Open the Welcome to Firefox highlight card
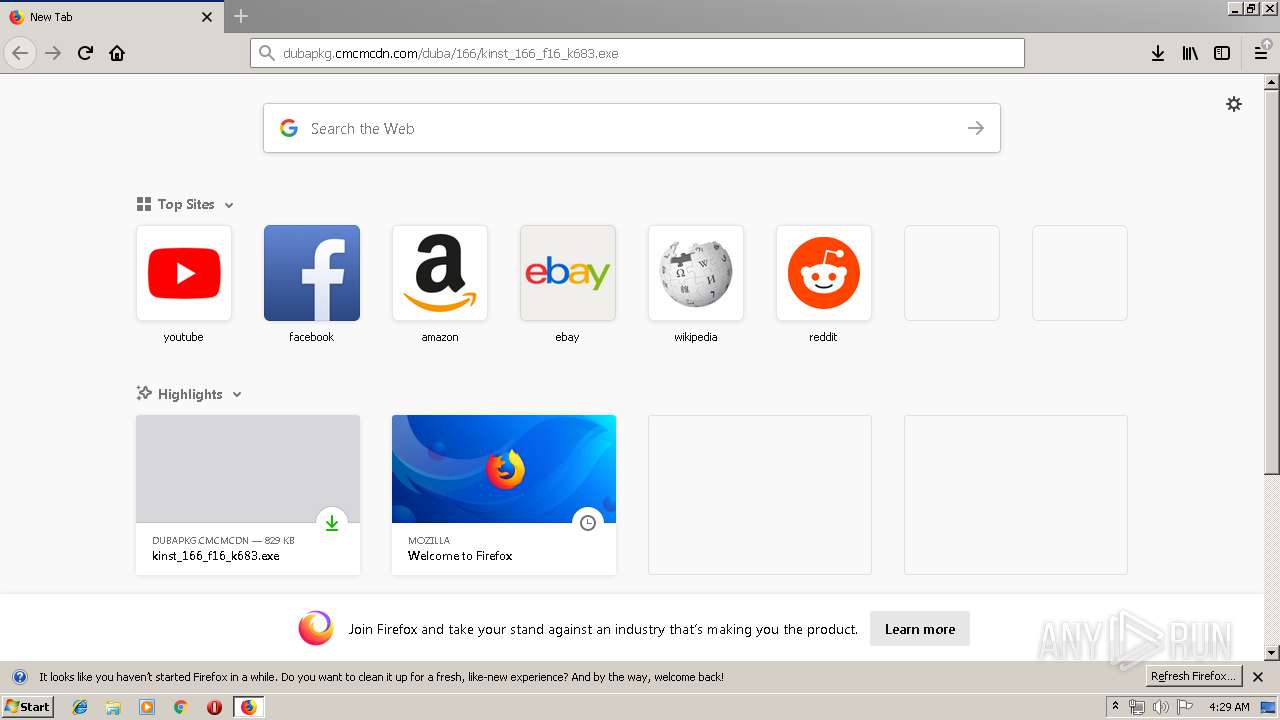The width and height of the screenshot is (1280, 720). 504,495
